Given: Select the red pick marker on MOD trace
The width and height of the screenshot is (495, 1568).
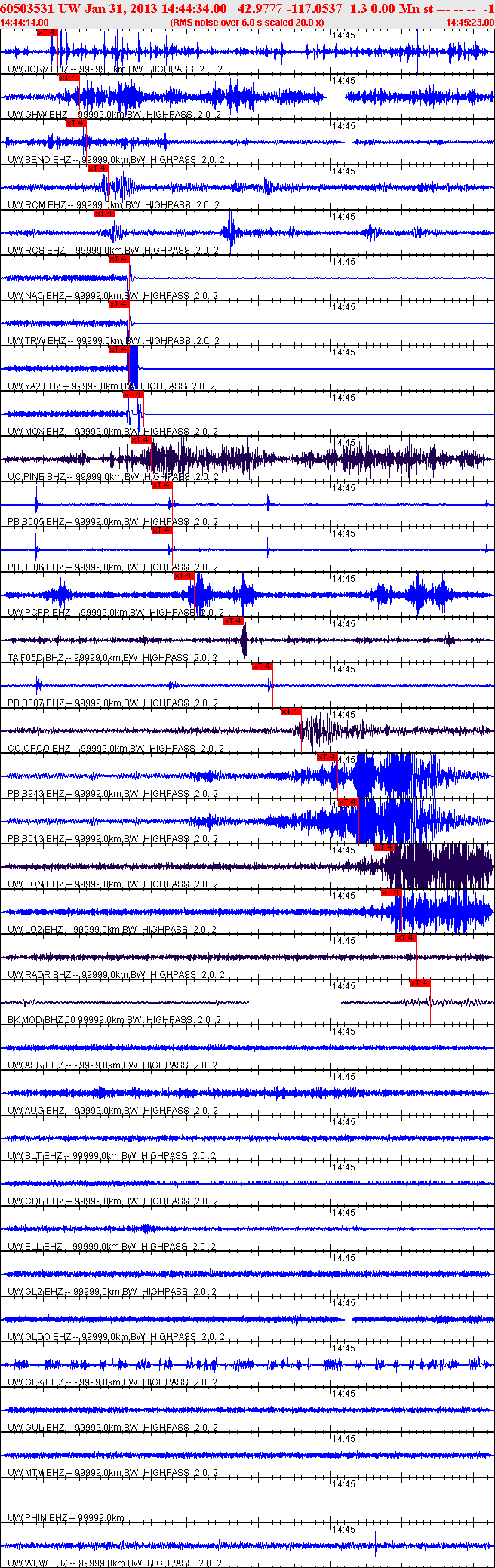Looking at the screenshot, I should [x=420, y=983].
